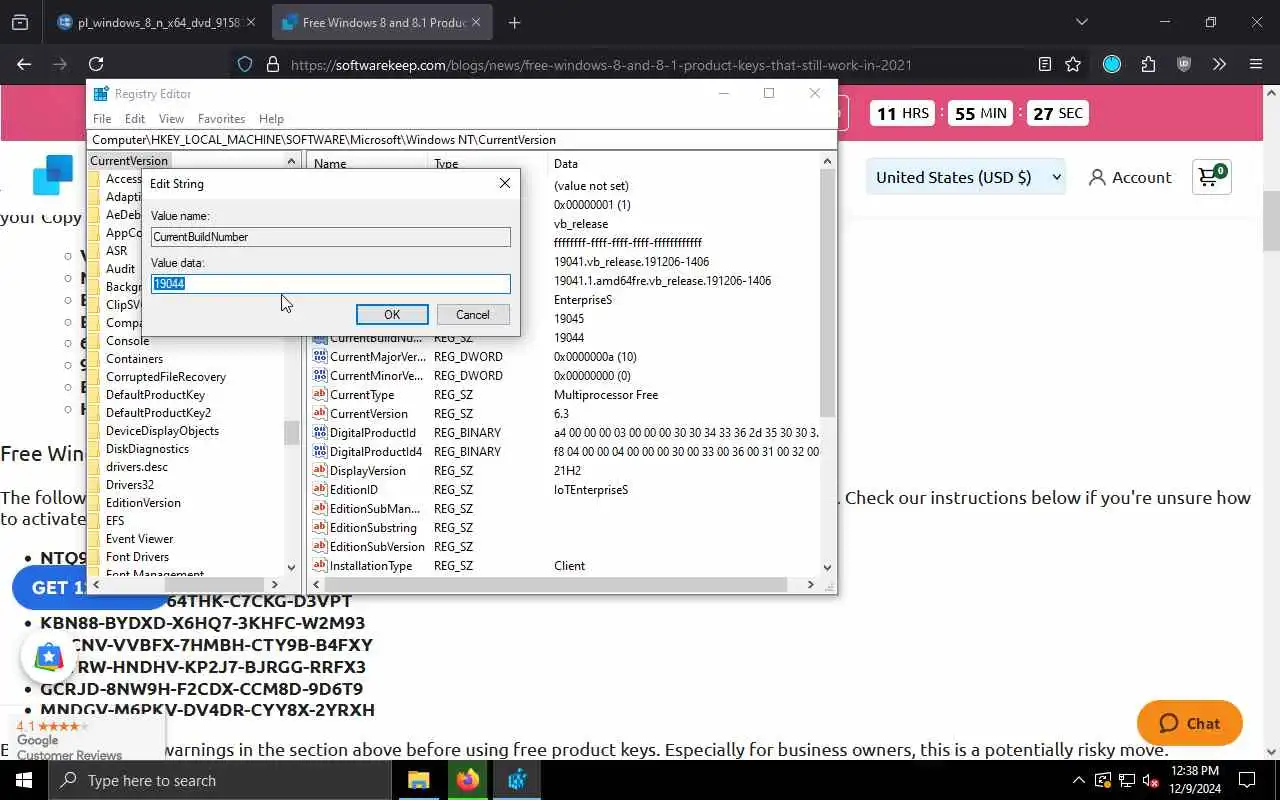Click the InstallationType value icon
Image resolution: width=1280 pixels, height=800 pixels.
(x=320, y=566)
